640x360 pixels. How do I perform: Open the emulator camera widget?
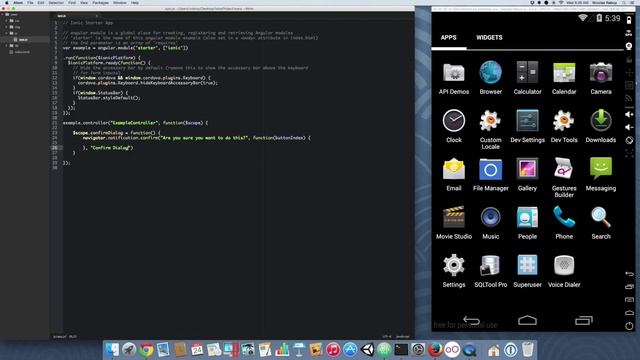coord(629,46)
